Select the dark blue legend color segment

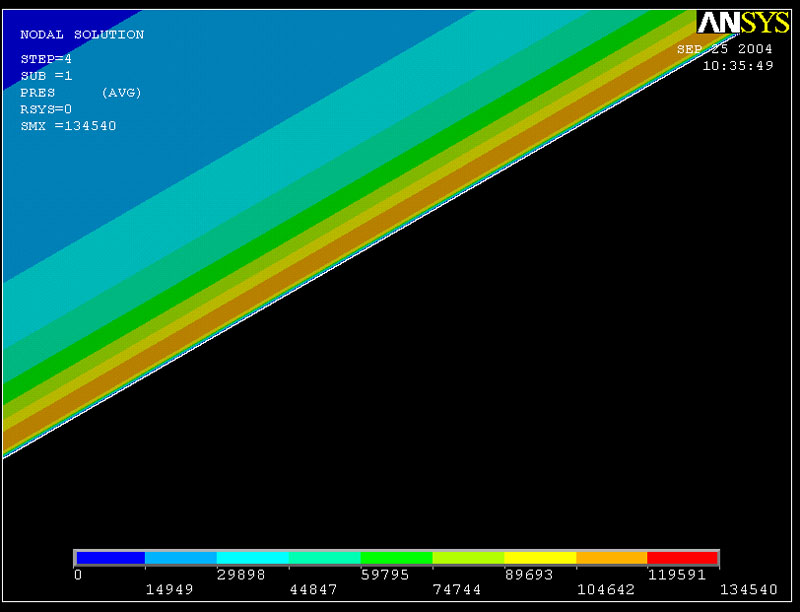[x=111, y=557]
